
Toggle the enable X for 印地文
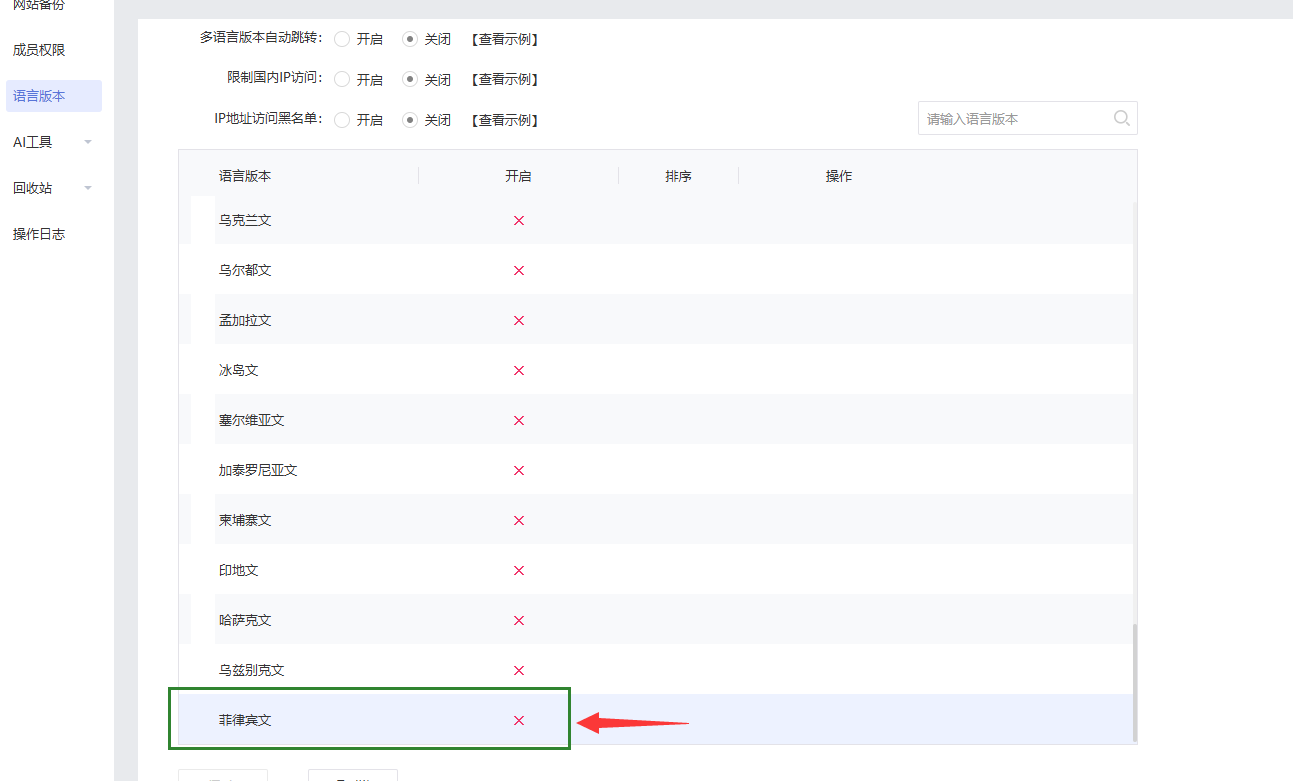point(518,570)
